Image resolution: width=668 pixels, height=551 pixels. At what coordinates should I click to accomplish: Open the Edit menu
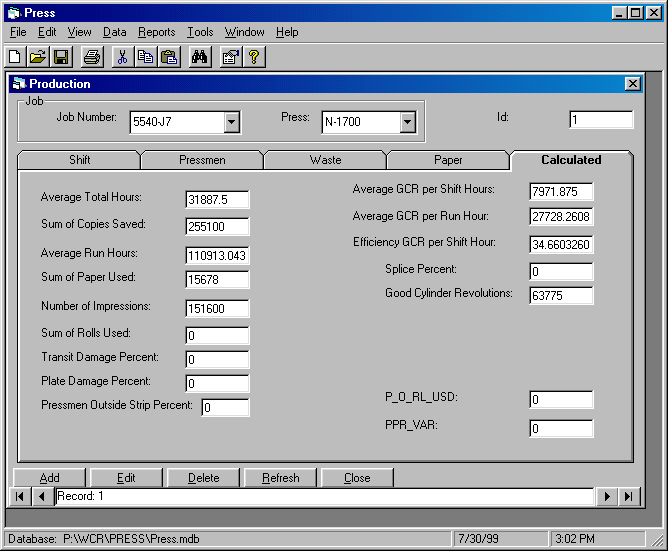47,32
